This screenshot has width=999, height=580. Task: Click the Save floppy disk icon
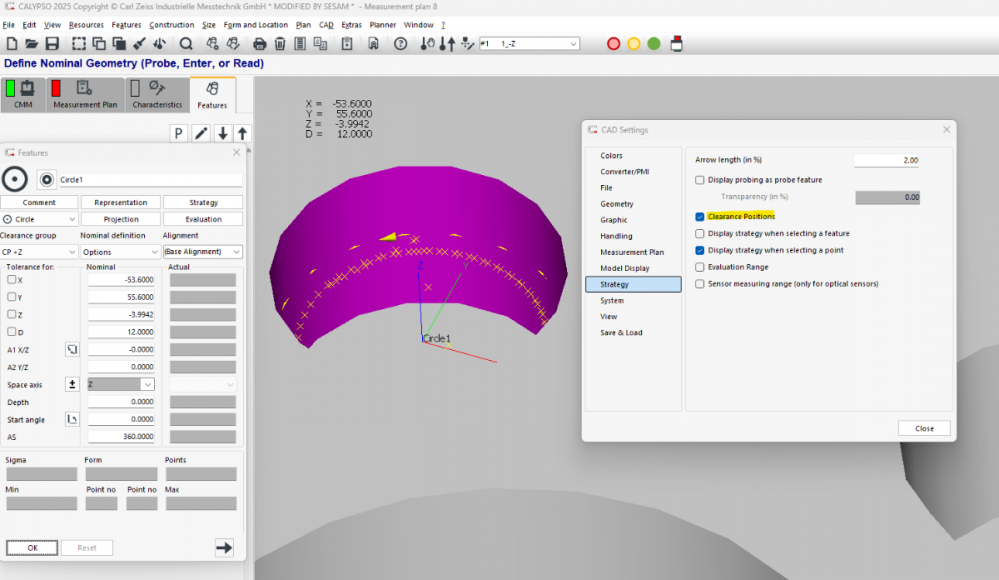tap(52, 44)
